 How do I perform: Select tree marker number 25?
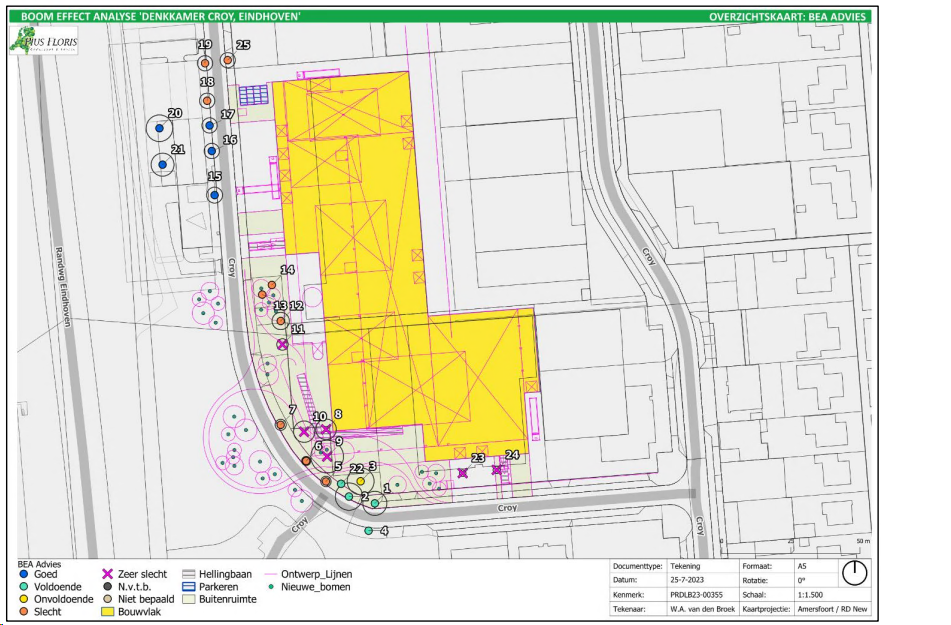point(227,60)
